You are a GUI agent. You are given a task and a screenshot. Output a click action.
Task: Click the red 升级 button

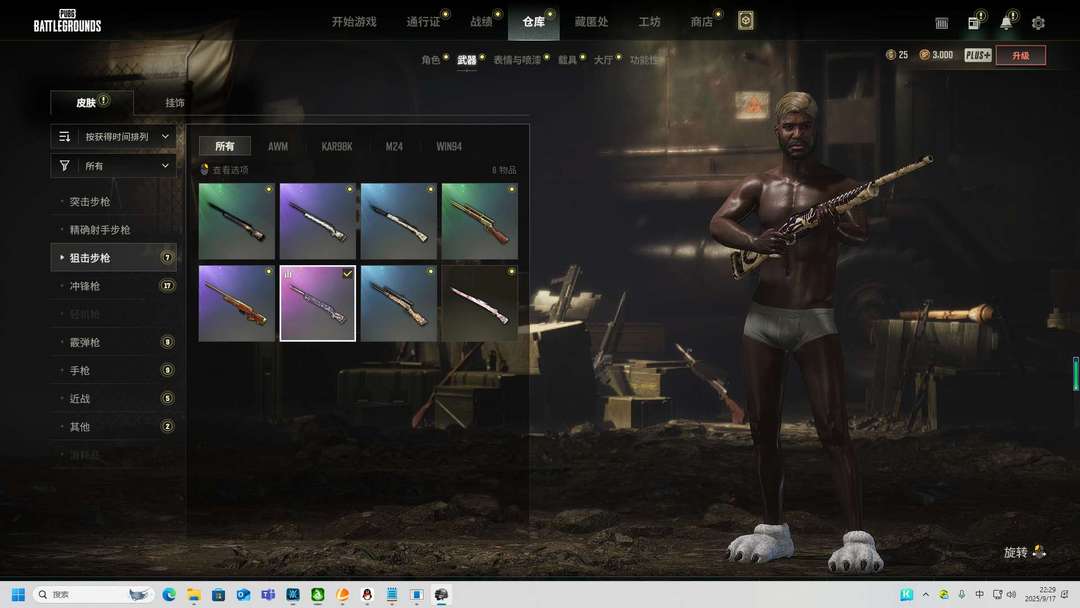coord(1021,55)
